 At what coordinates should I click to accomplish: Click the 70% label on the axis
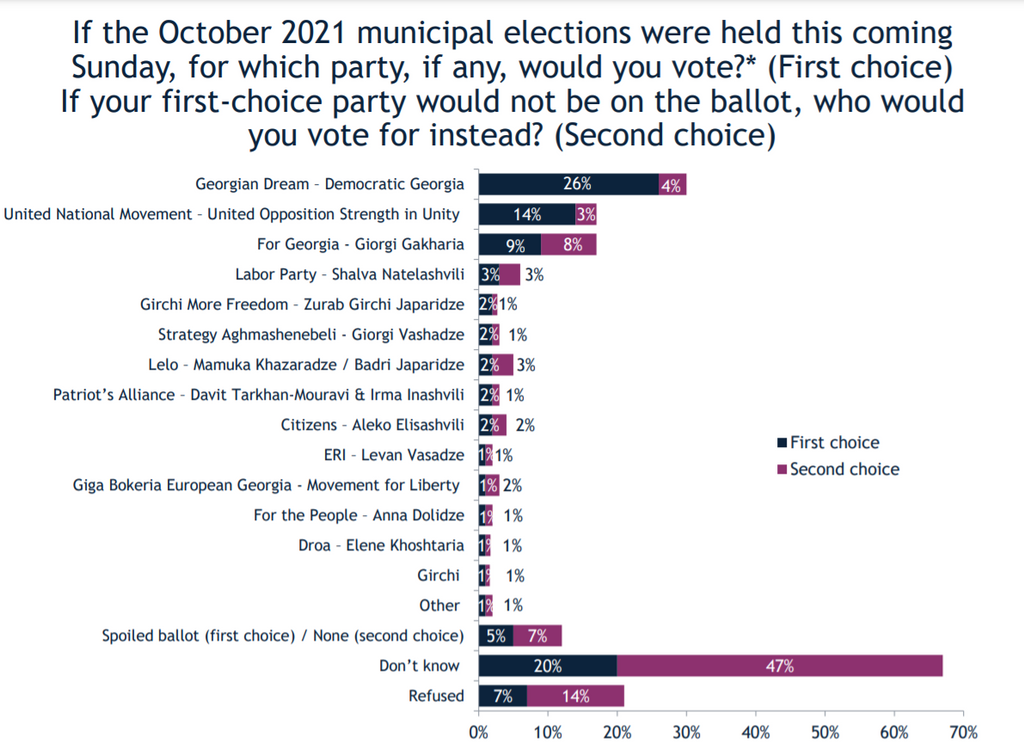point(962,730)
